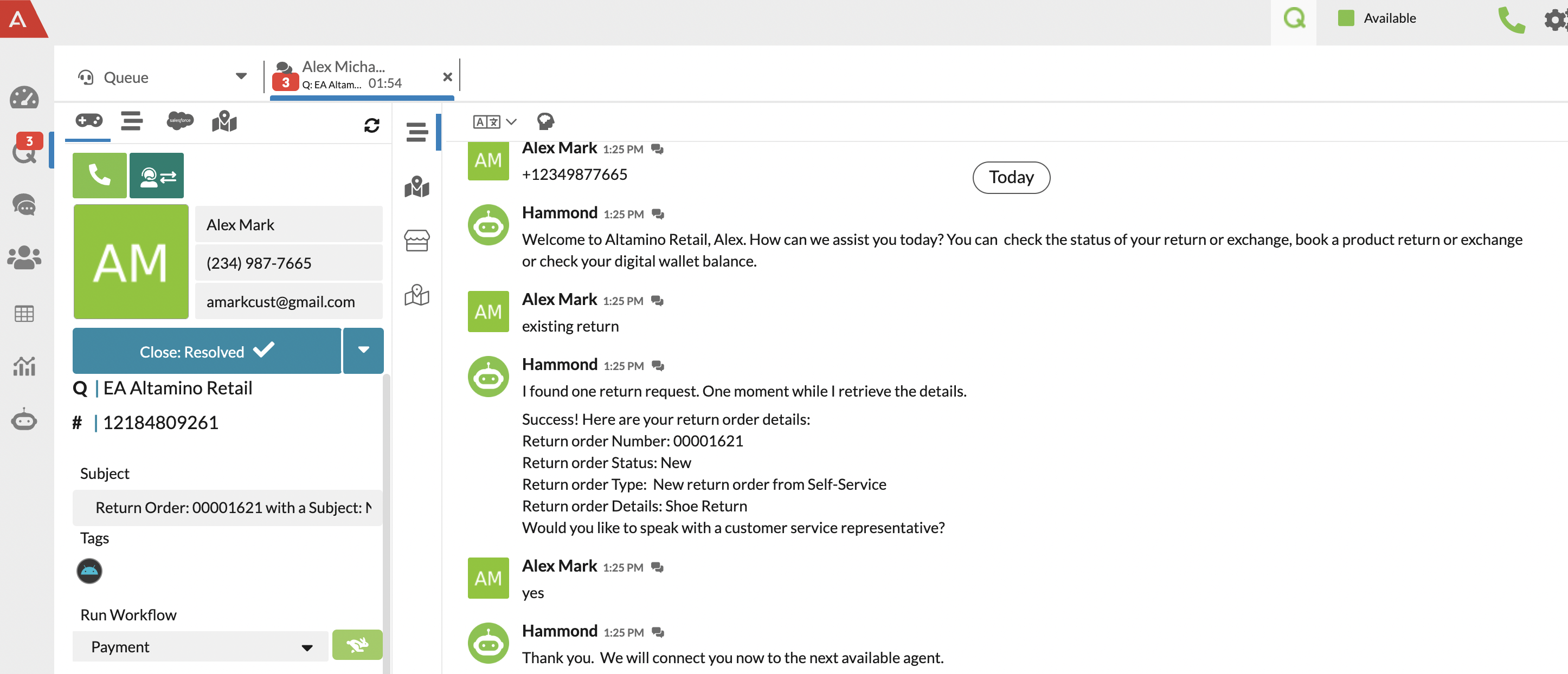
Task: Toggle the AI suggestions head icon
Action: [x=545, y=121]
